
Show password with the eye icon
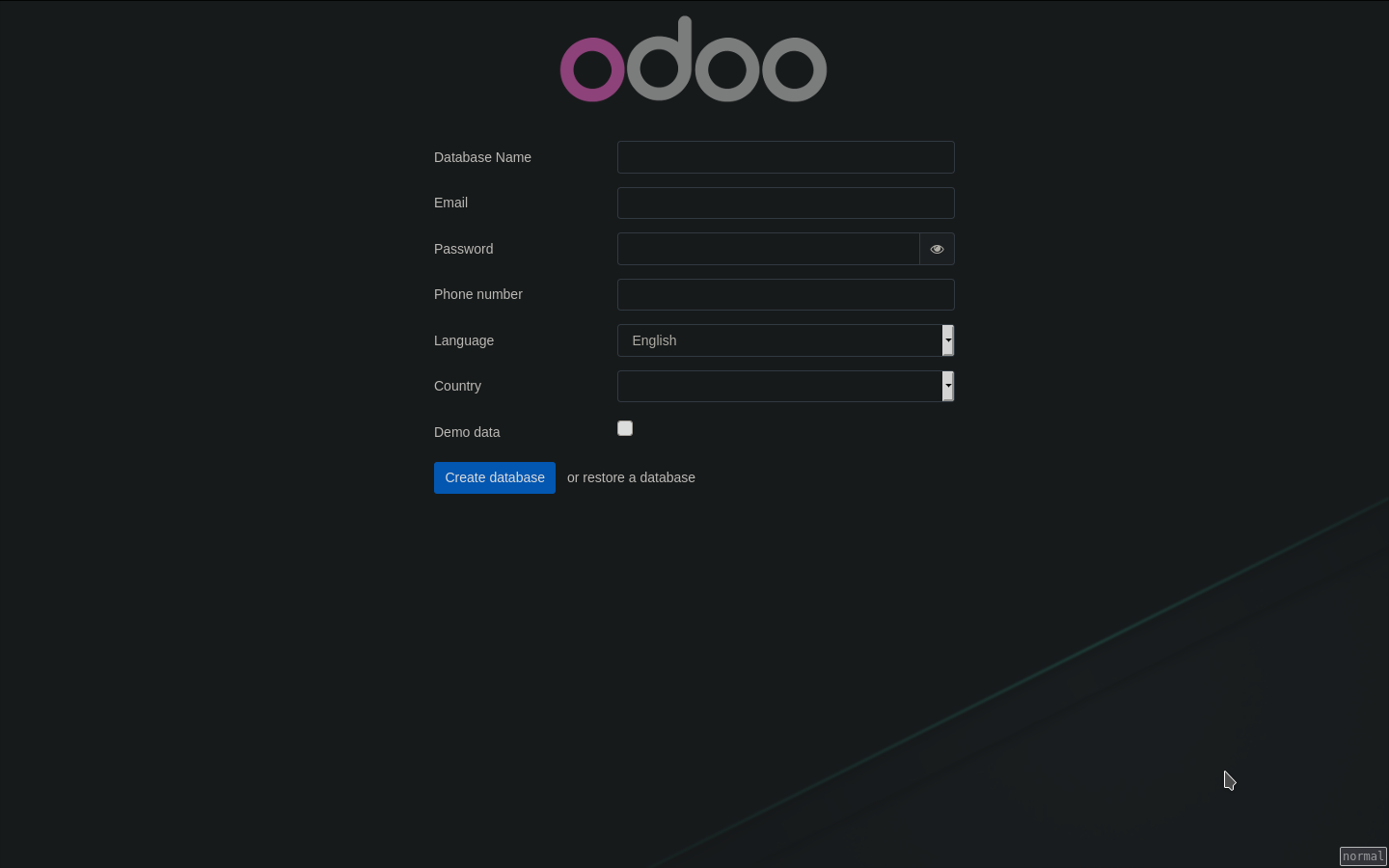pyautogui.click(x=937, y=249)
